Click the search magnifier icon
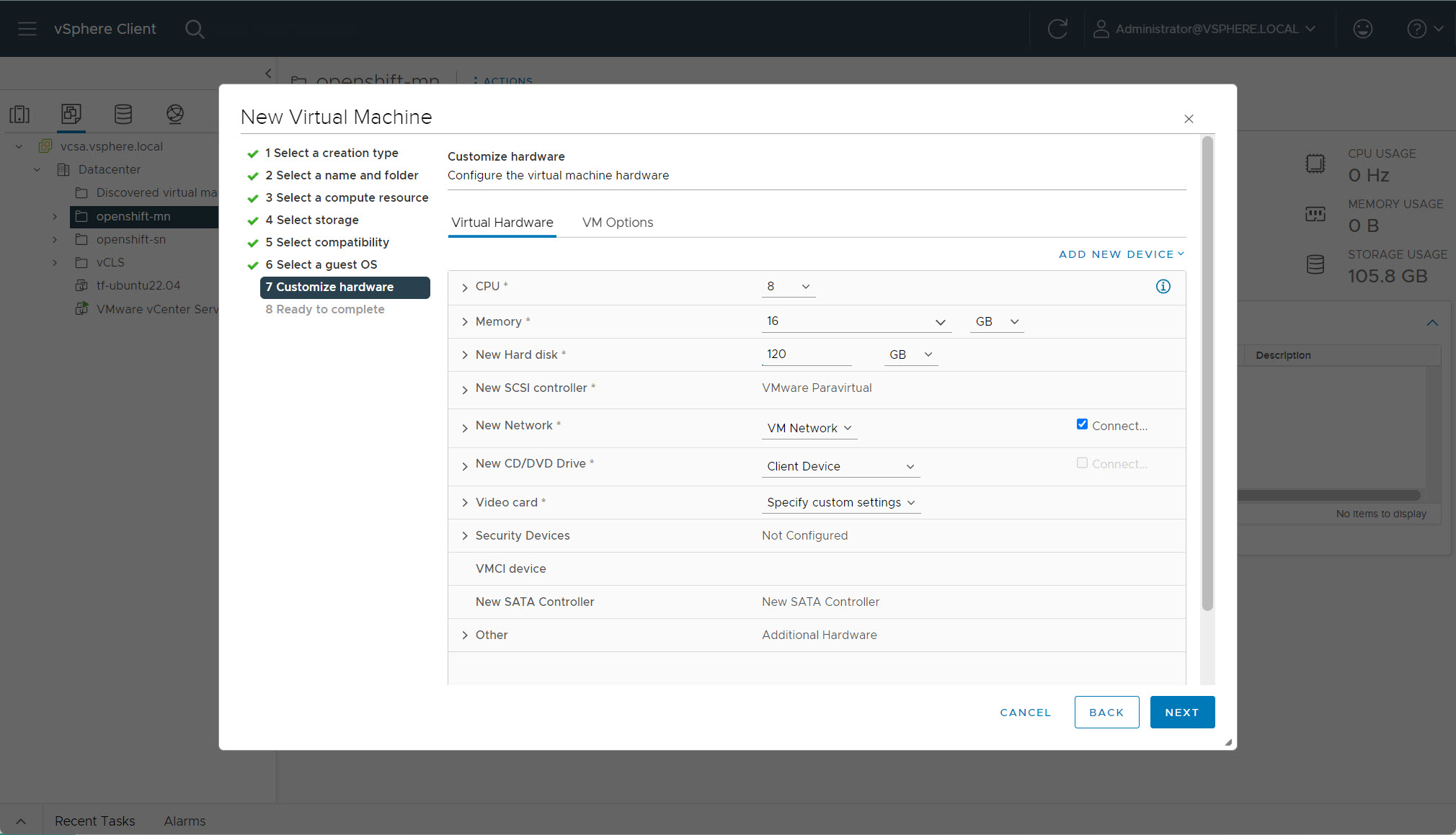The height and width of the screenshot is (835, 1456). click(x=195, y=29)
